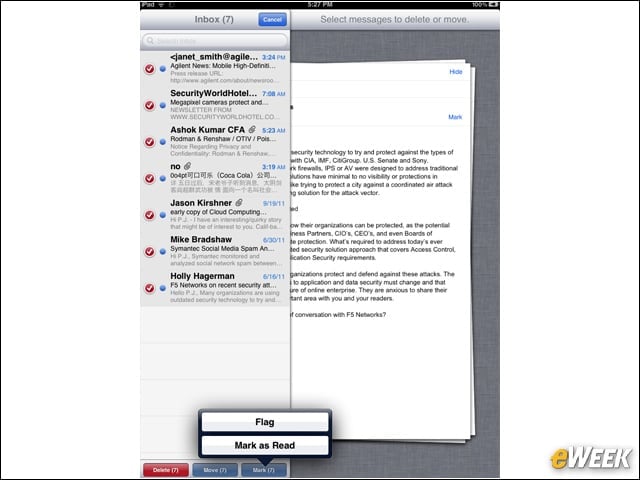This screenshot has height=480, width=640.
Task: Uncheck the Ashok Kumar CFA message
Action: tap(150, 142)
